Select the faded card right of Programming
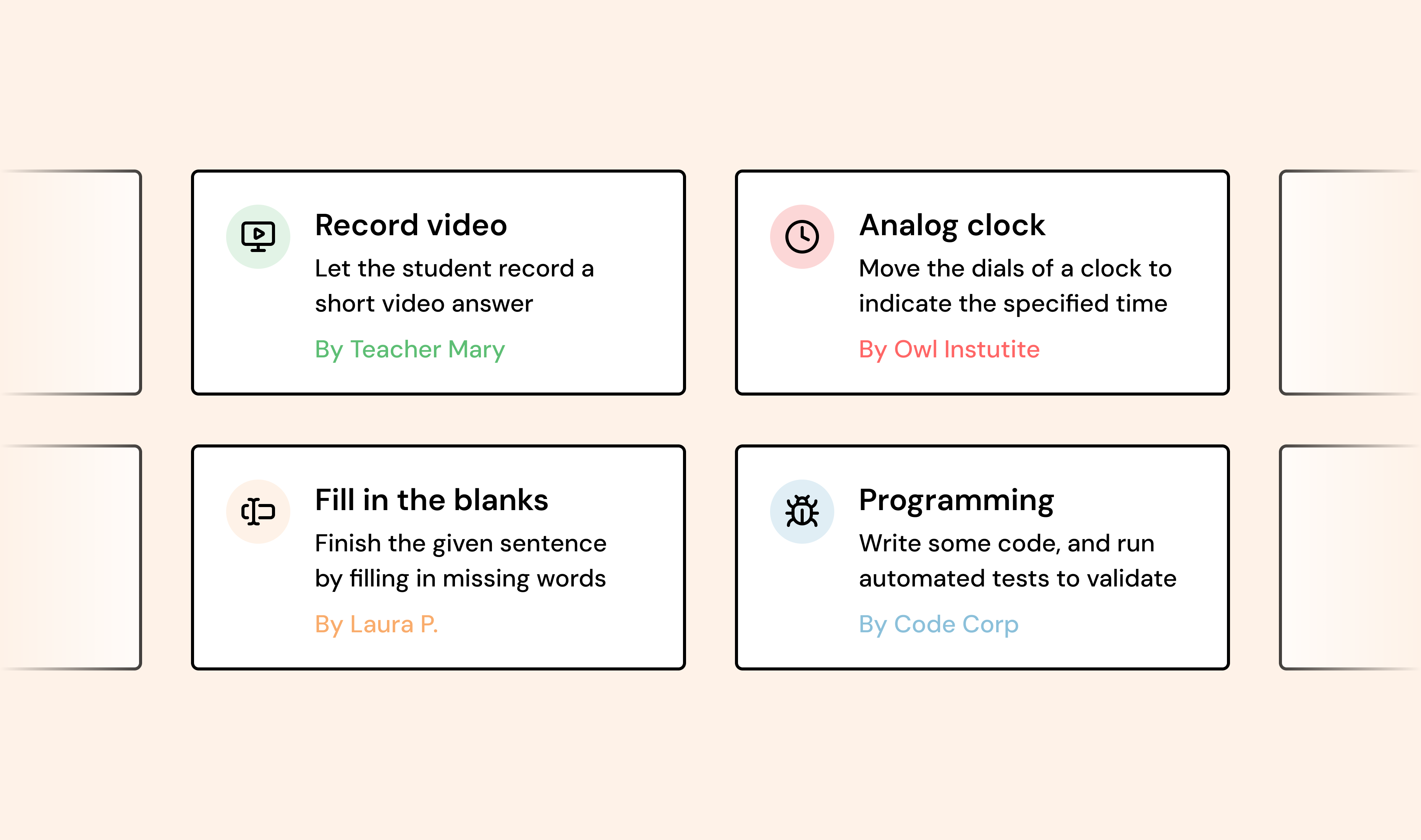 1350,557
